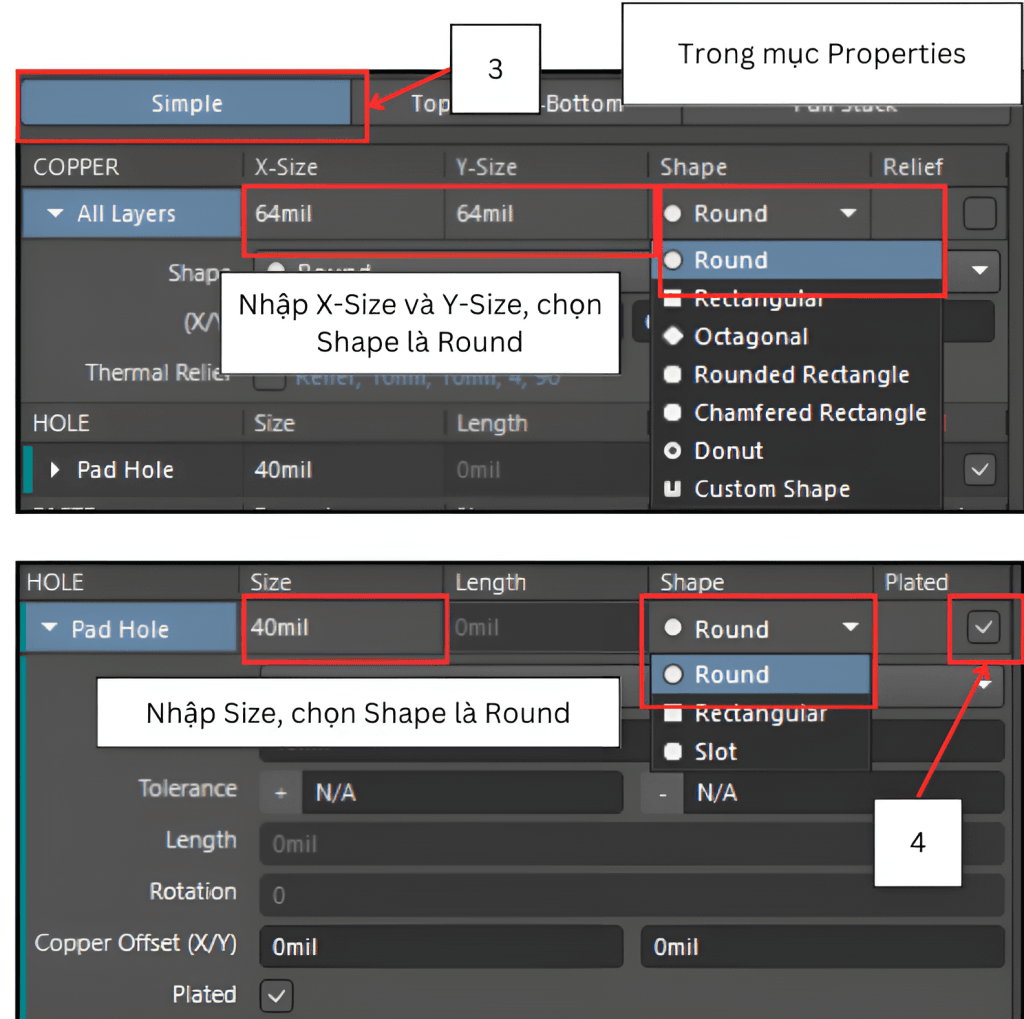Image resolution: width=1024 pixels, height=1019 pixels.
Task: Choose Slot hole shape option
Action: (x=715, y=752)
